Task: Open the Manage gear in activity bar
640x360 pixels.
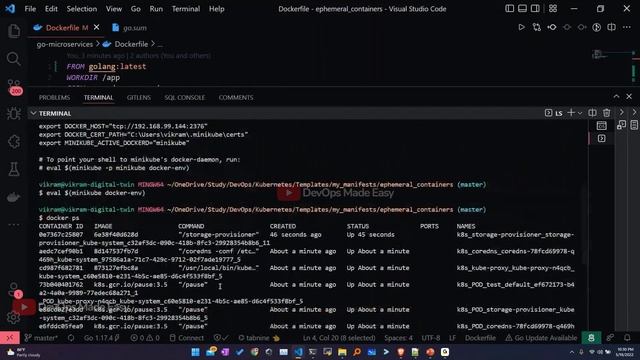Action: (14, 317)
